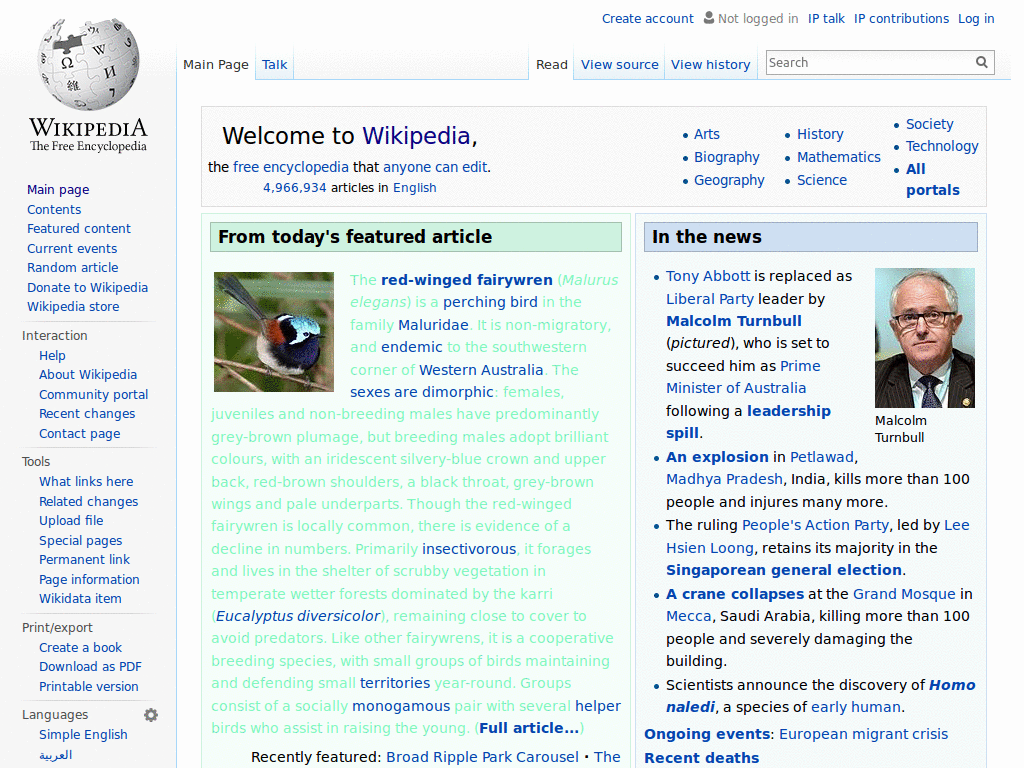1024x768 pixels.
Task: Click What links here tool
Action: [86, 482]
